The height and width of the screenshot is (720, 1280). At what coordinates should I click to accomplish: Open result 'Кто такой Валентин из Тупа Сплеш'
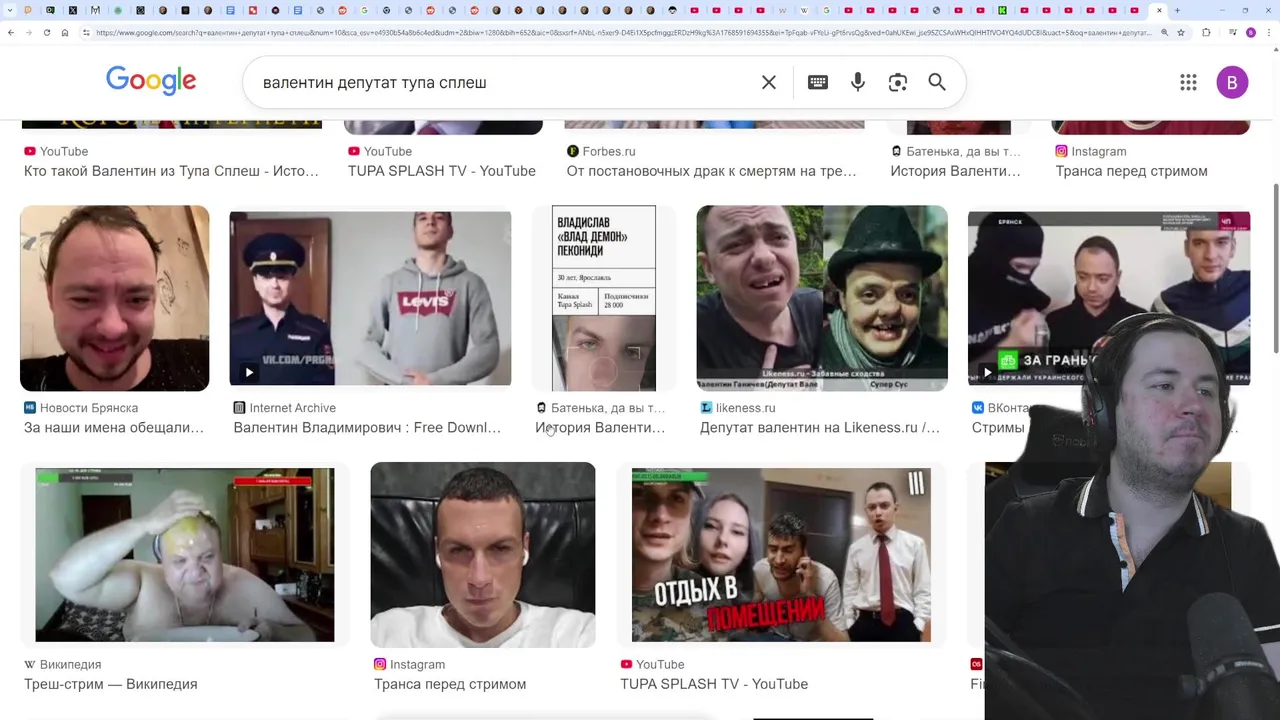pyautogui.click(x=171, y=171)
